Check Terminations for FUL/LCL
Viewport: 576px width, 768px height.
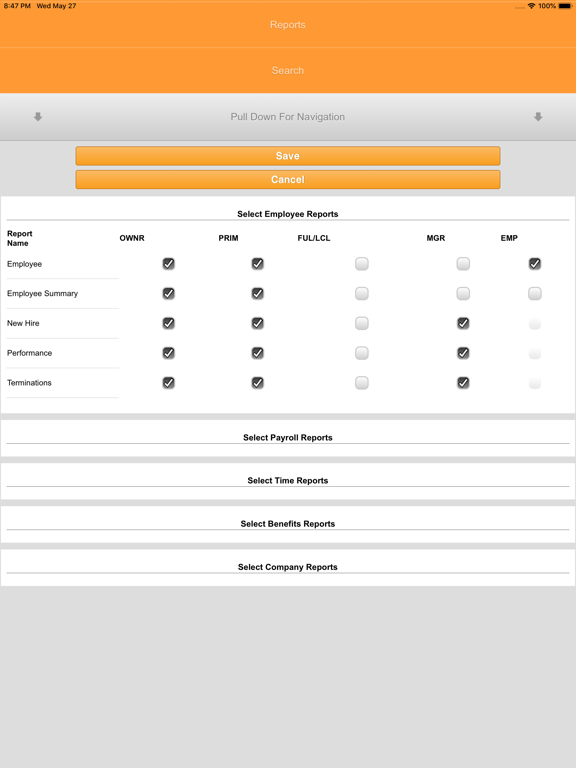(362, 383)
